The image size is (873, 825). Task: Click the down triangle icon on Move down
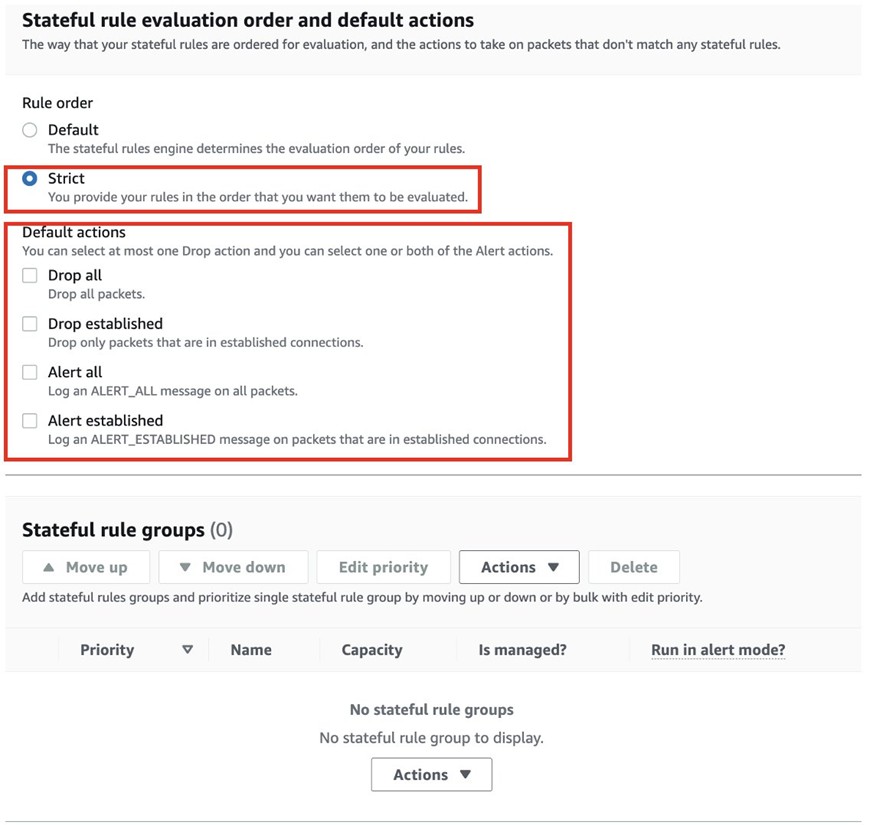[x=185, y=567]
